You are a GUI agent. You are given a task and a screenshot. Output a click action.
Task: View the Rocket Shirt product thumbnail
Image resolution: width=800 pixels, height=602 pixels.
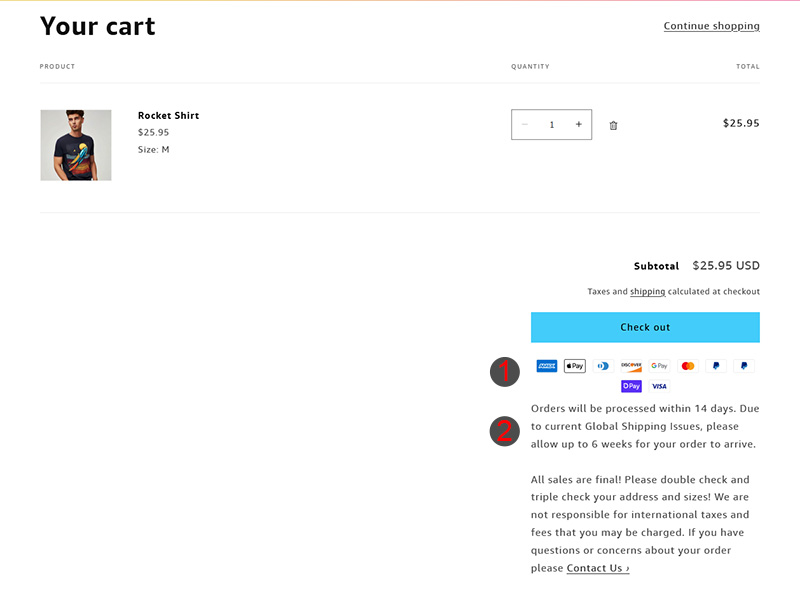click(75, 144)
